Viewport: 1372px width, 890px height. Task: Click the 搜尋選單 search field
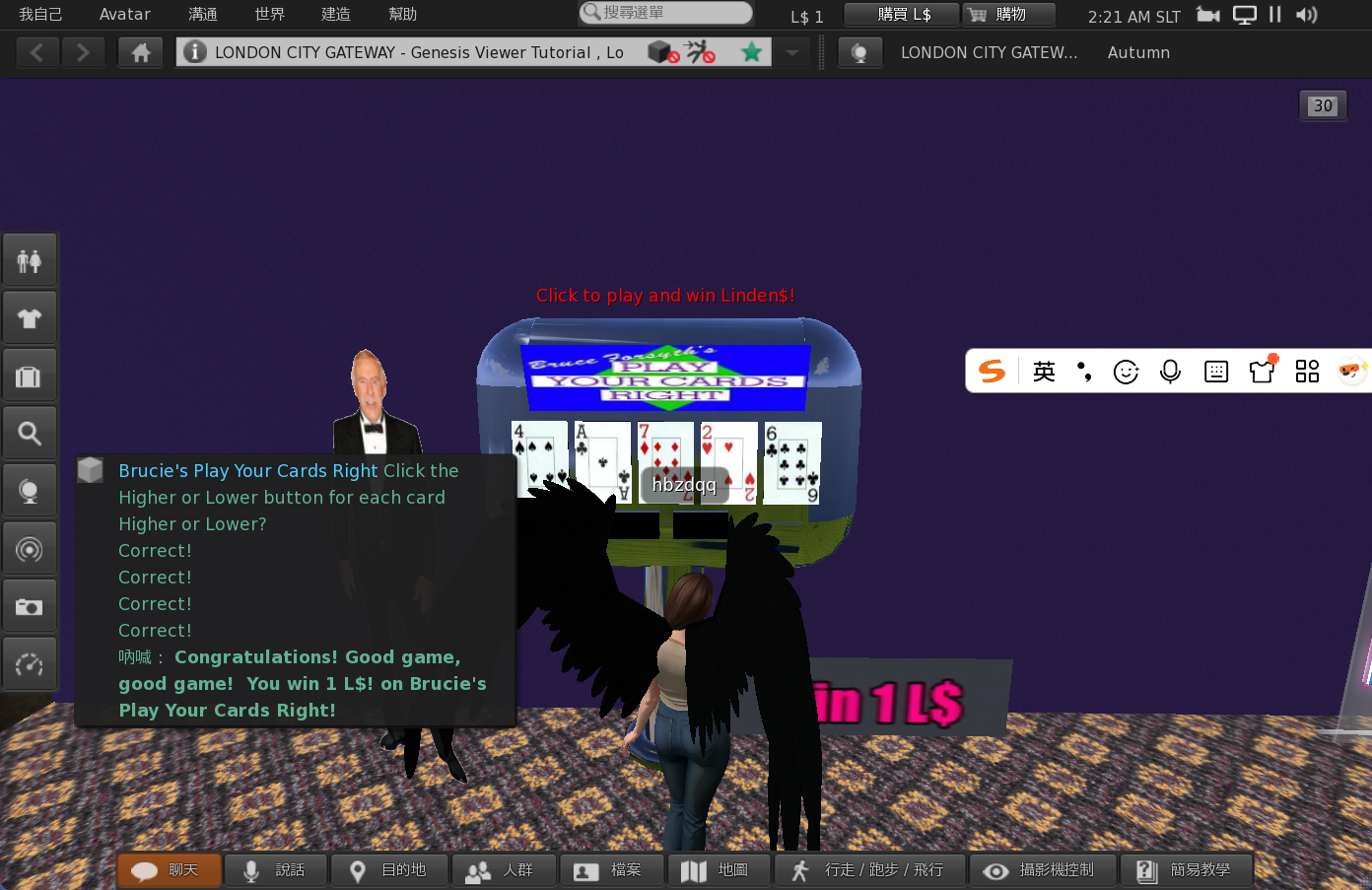coord(666,13)
